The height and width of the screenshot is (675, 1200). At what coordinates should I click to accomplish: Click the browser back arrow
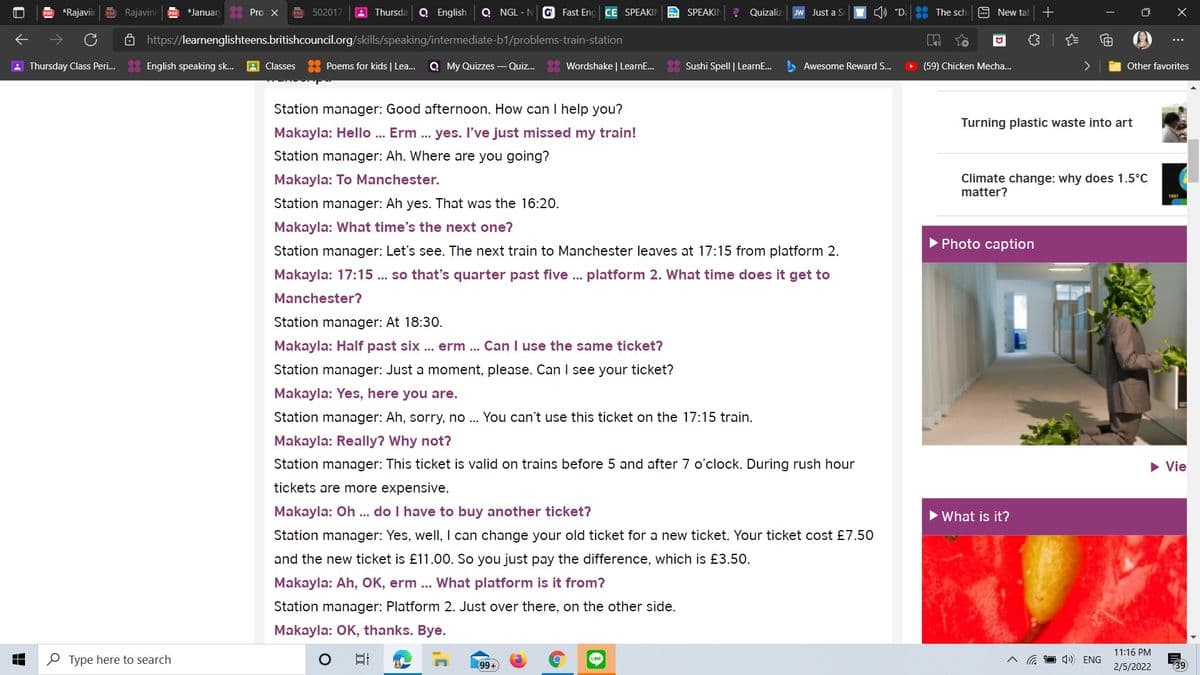[20, 40]
